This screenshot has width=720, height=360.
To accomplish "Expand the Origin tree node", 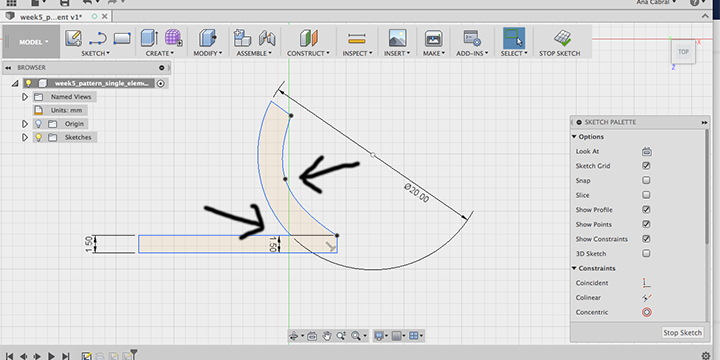I will pos(25,124).
